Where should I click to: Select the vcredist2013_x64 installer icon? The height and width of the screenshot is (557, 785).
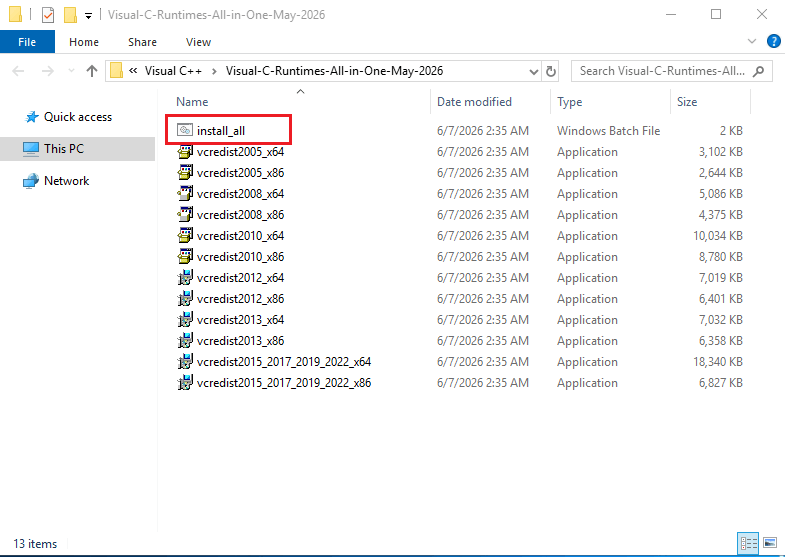tap(185, 320)
